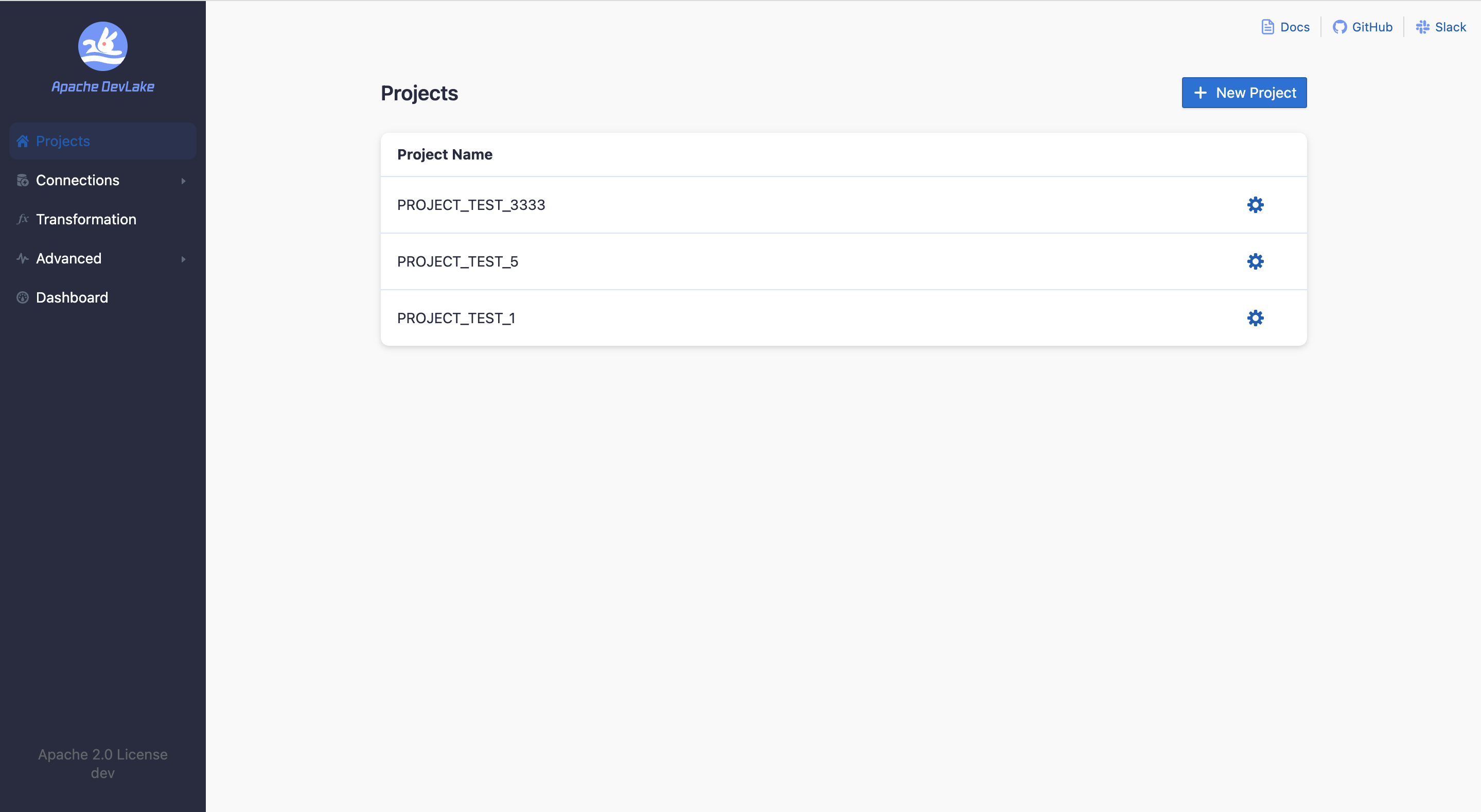Image resolution: width=1481 pixels, height=812 pixels.
Task: Open PROJECT_TEST_3333 project row
Action: (x=471, y=205)
